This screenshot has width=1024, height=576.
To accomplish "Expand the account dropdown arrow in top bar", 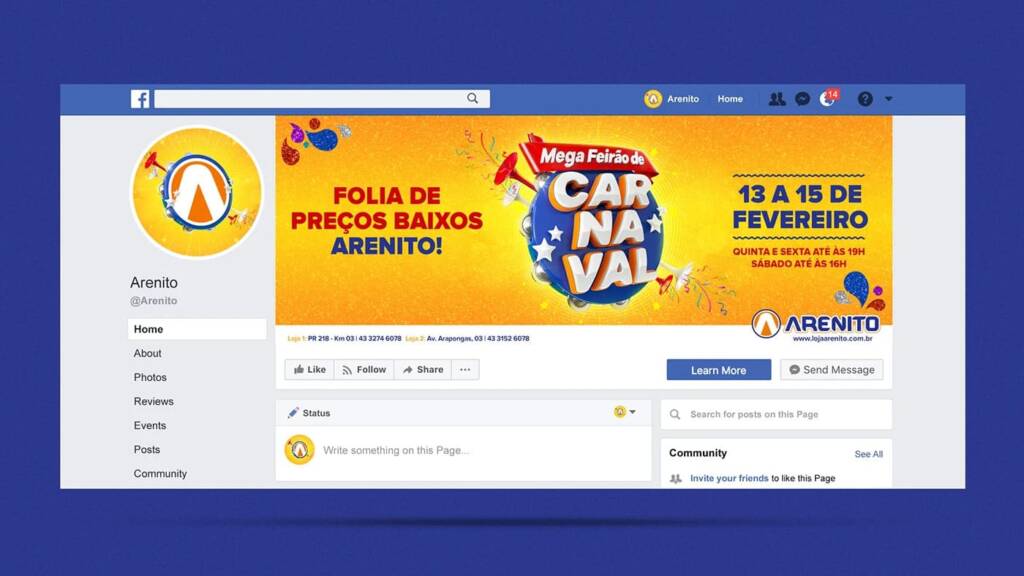I will pos(889,99).
